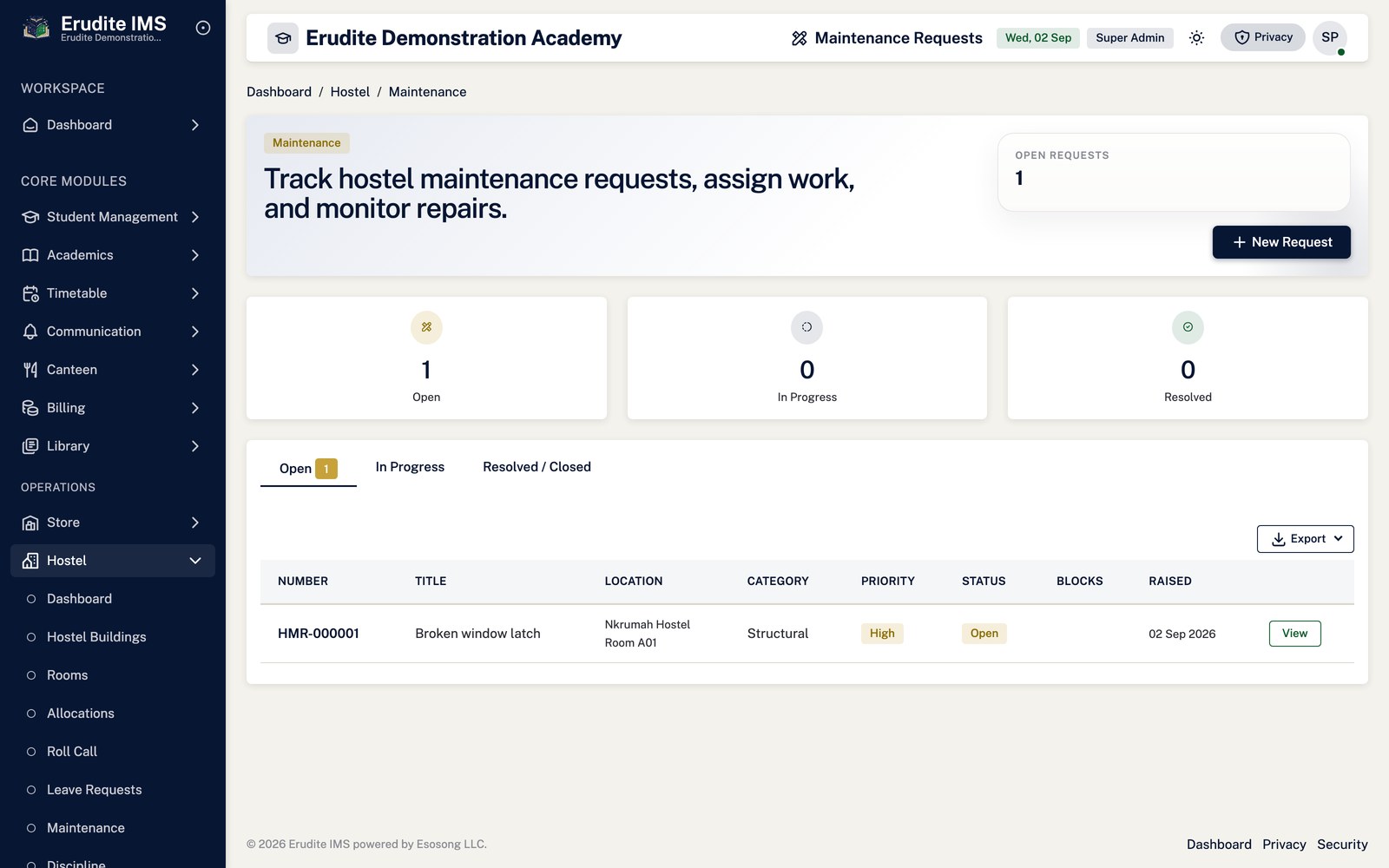The width and height of the screenshot is (1389, 868).
Task: Click the Communication bell icon
Action: coord(30,332)
